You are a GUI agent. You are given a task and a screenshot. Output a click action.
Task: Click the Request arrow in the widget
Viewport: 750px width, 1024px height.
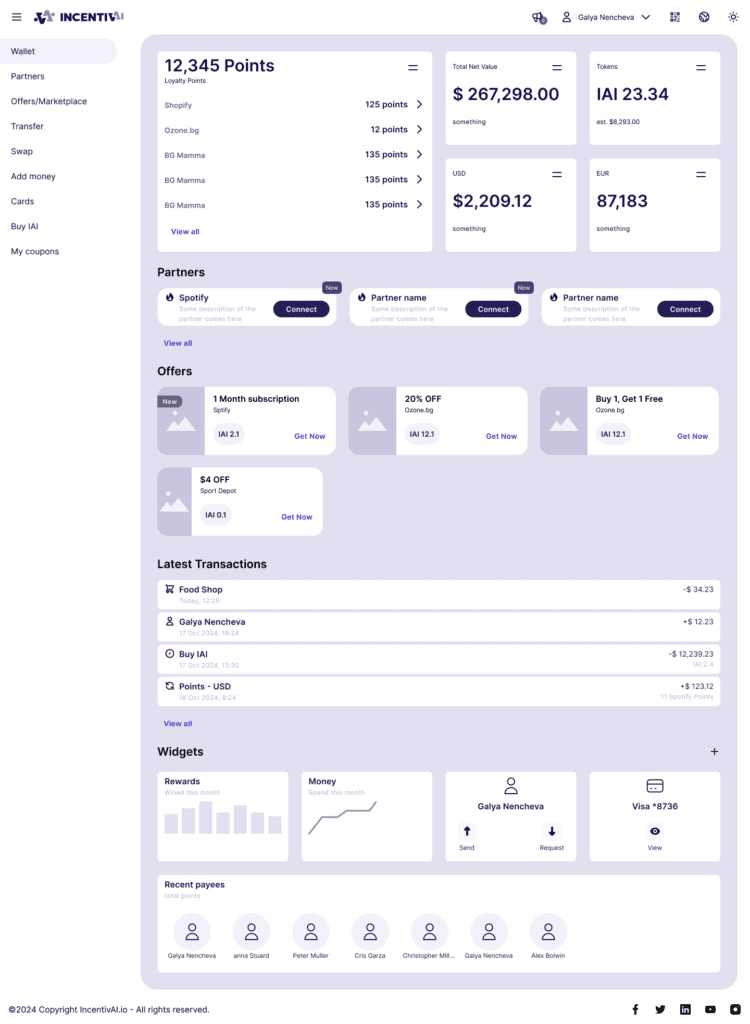552,831
